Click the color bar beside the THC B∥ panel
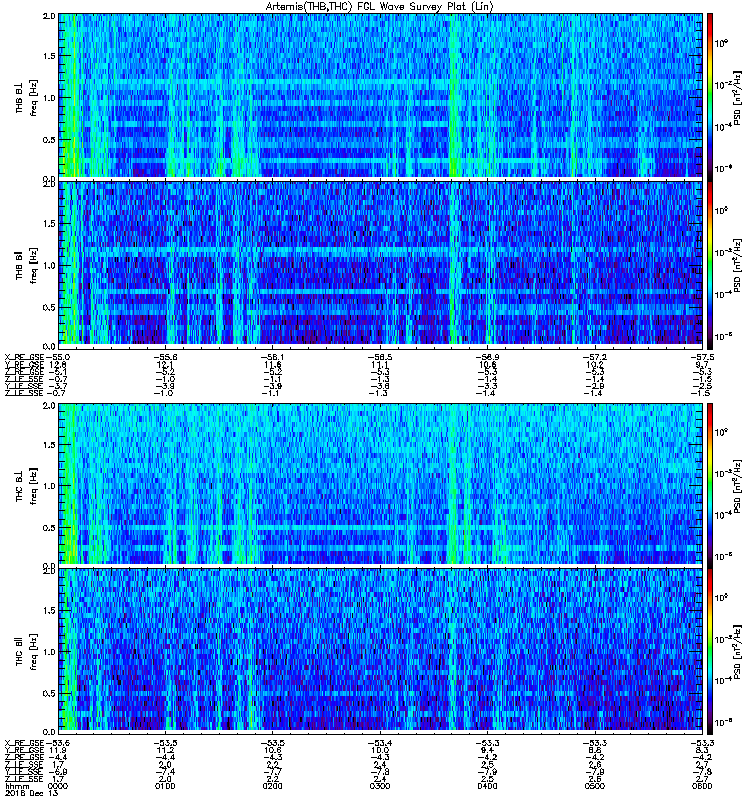750x800 pixels. (709, 651)
